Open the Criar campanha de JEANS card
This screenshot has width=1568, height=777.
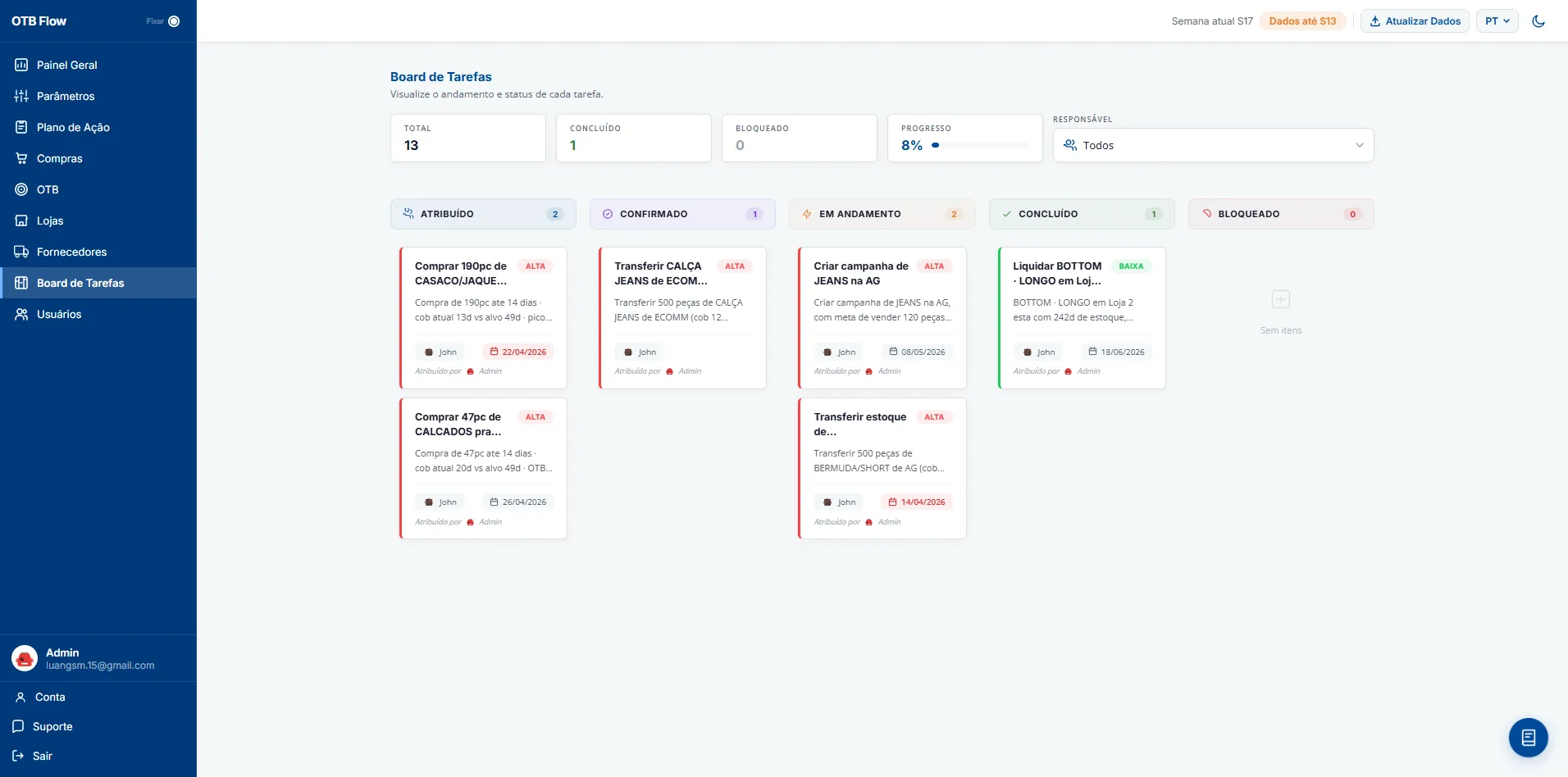(x=882, y=318)
